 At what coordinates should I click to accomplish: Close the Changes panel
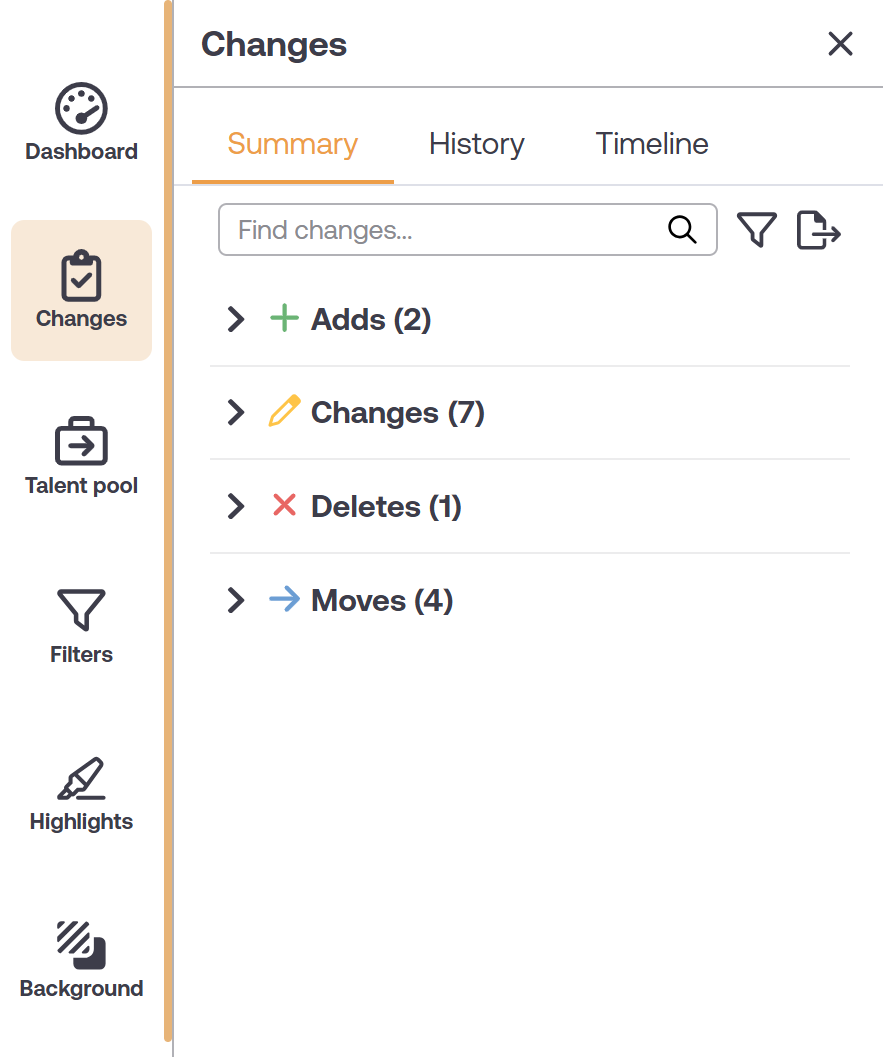coord(840,44)
